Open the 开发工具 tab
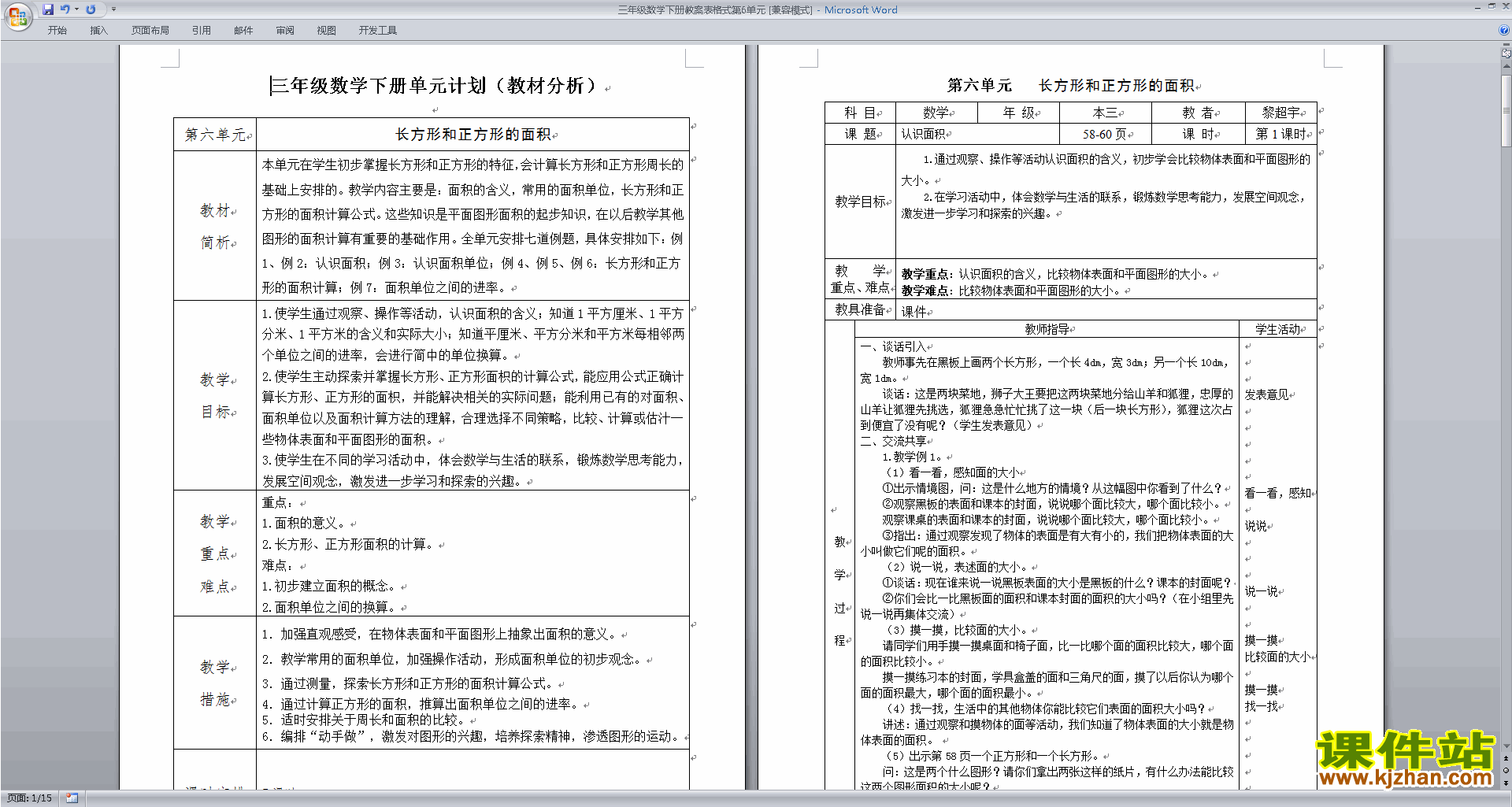Screen dimensions: 1512x807 [378, 31]
